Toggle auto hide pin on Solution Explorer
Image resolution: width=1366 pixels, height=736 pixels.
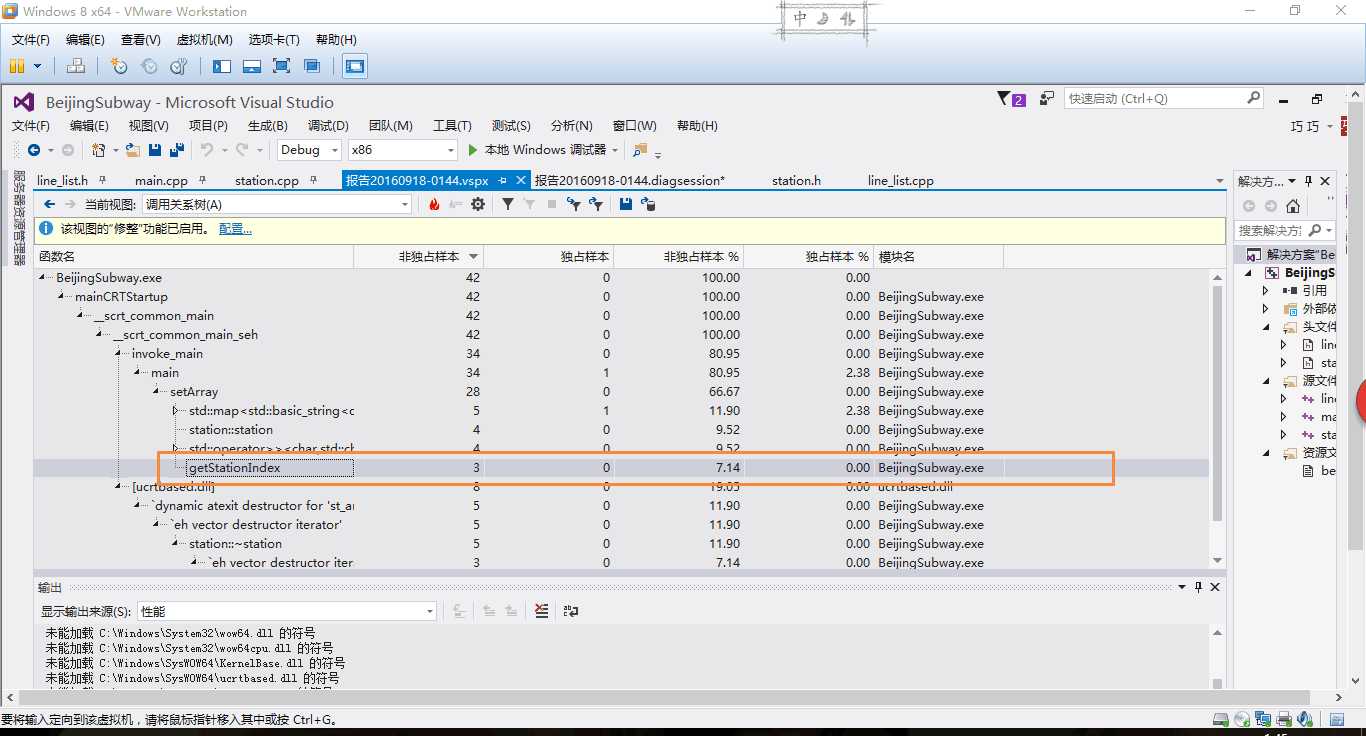click(1309, 181)
